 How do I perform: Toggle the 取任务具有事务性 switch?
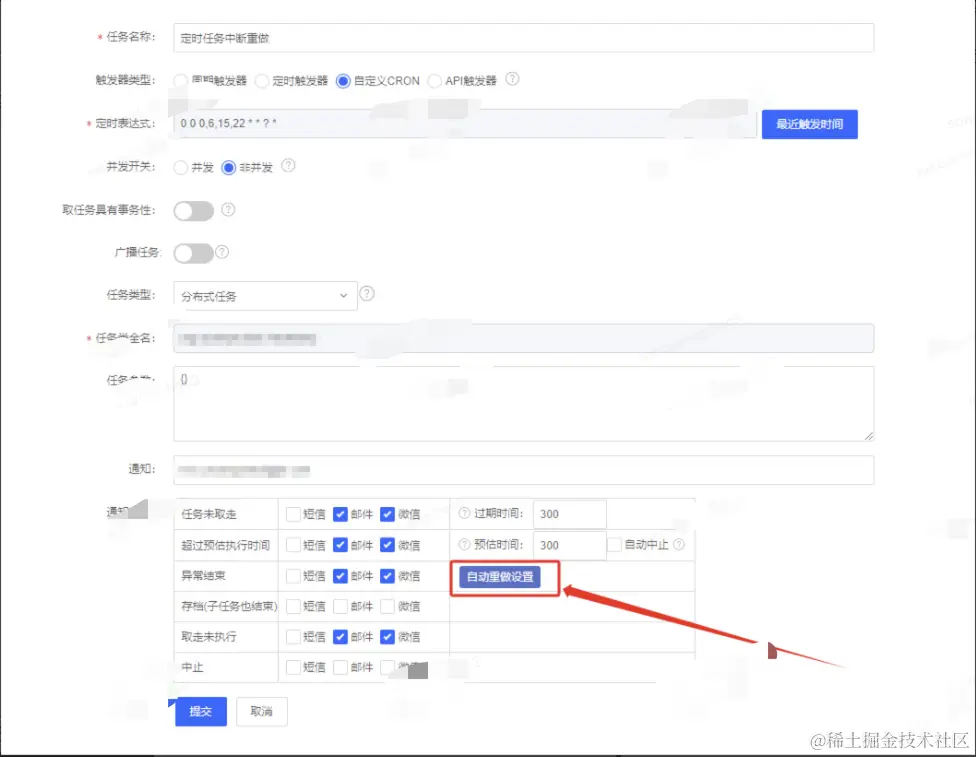pos(194,211)
